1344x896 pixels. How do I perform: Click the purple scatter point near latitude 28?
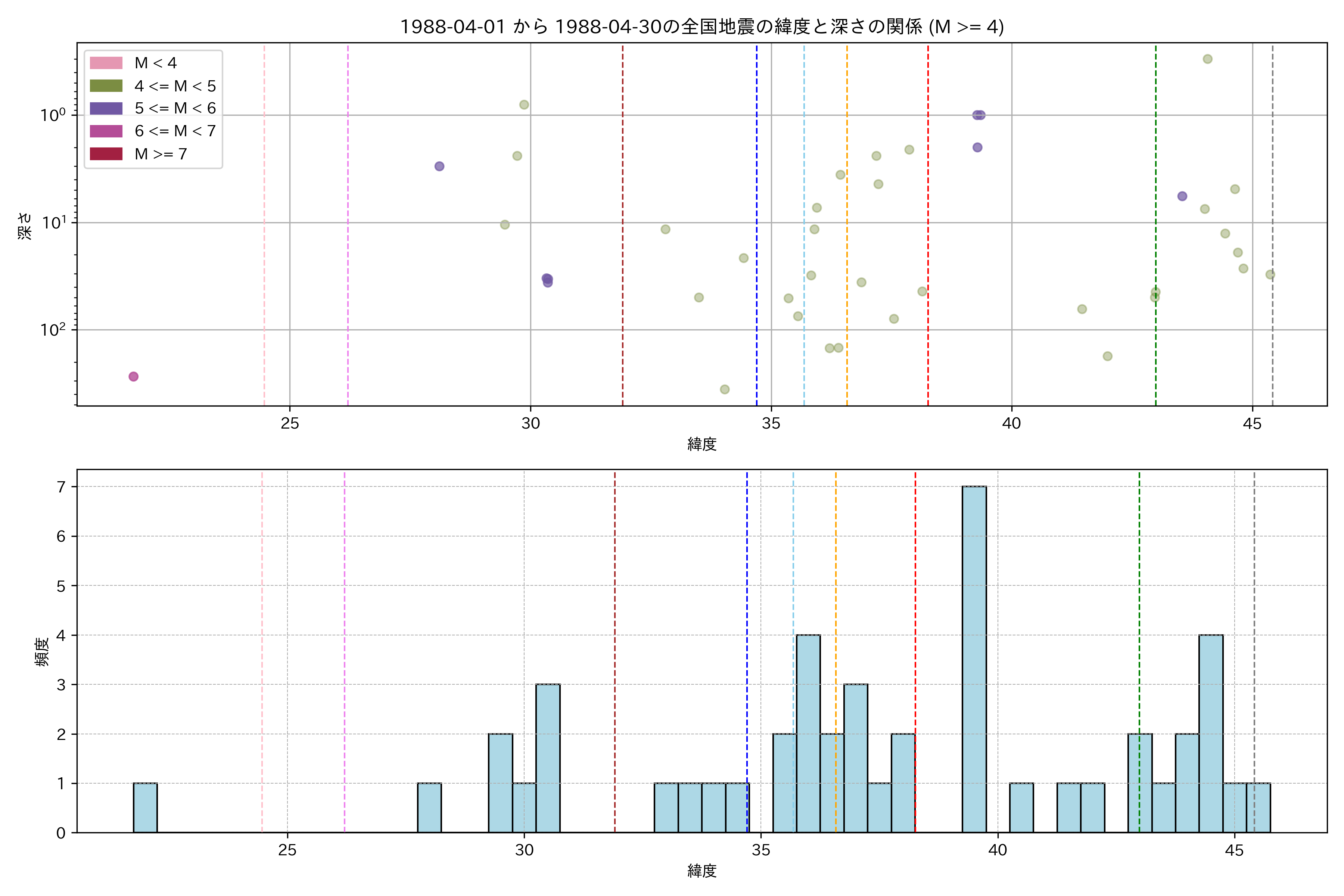coord(439,166)
